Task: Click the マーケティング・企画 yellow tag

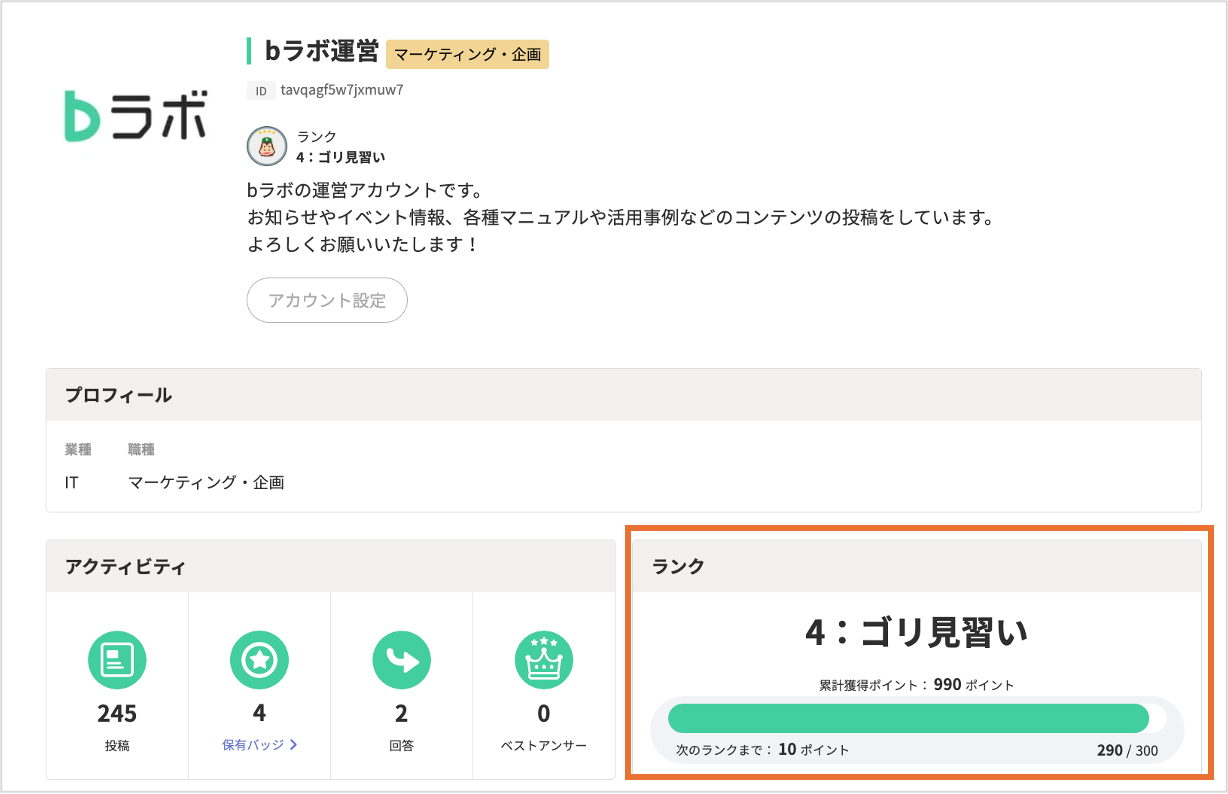Action: coord(467,54)
